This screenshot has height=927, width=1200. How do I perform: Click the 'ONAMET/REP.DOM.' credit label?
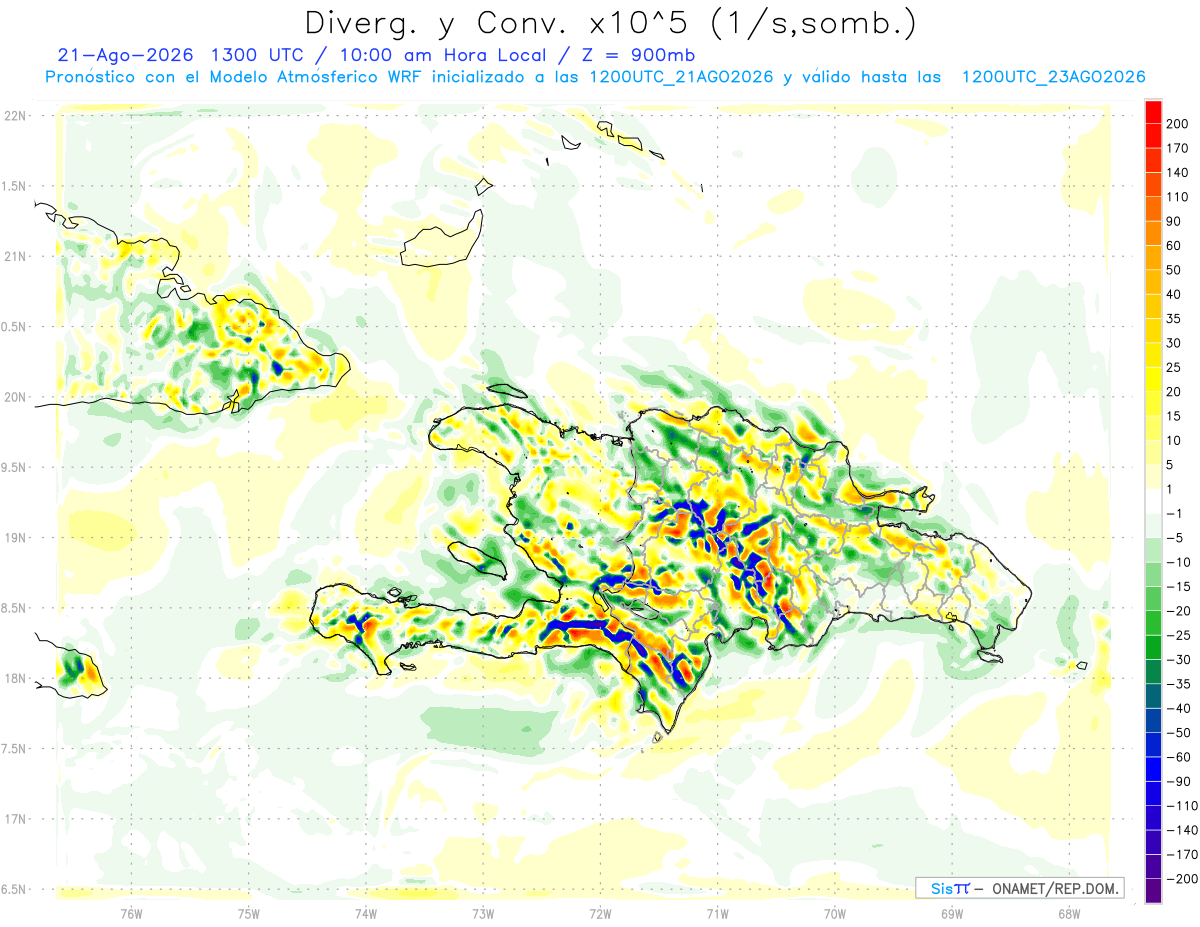tap(1054, 888)
